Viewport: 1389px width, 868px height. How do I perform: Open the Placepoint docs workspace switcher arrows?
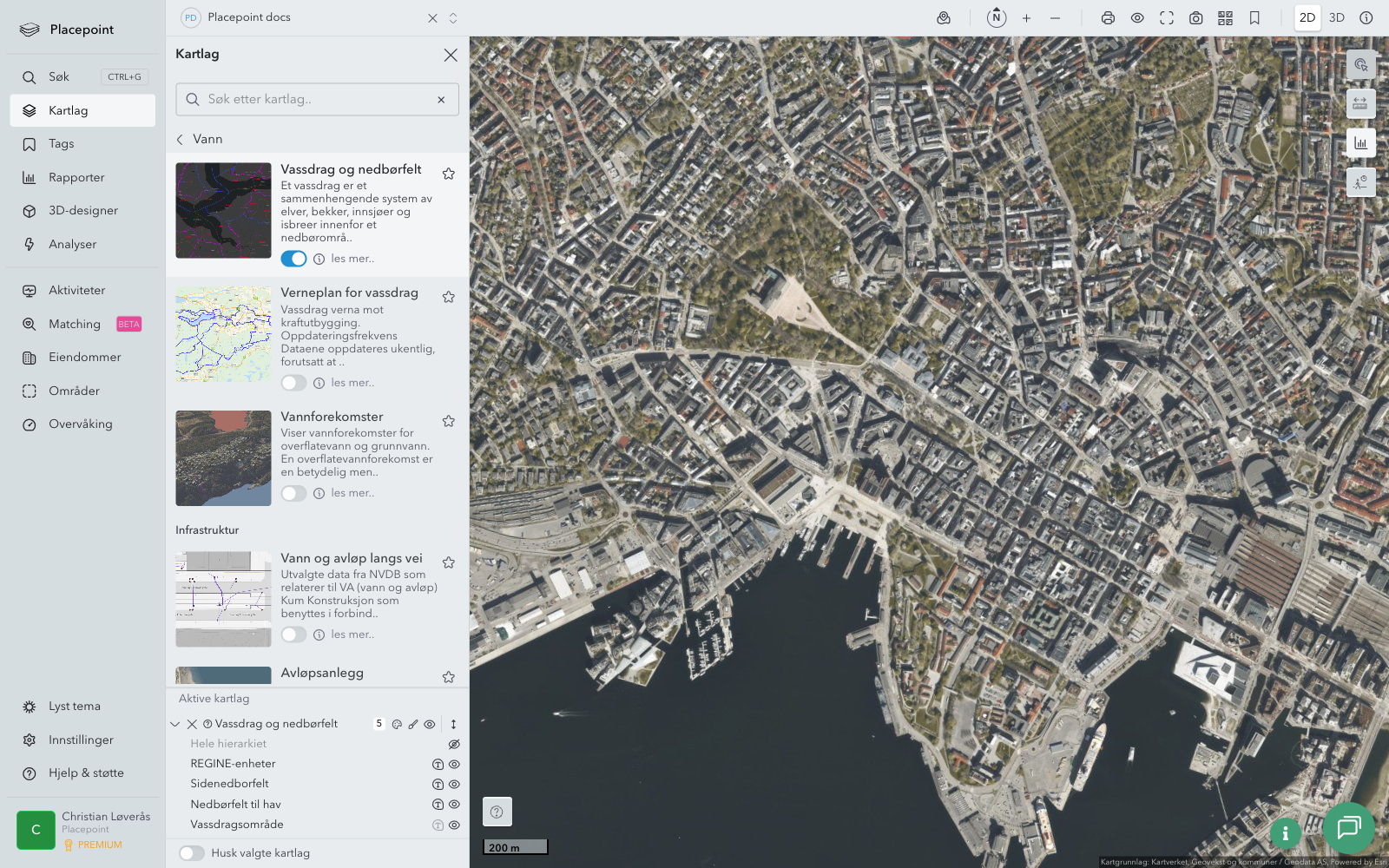453,18
